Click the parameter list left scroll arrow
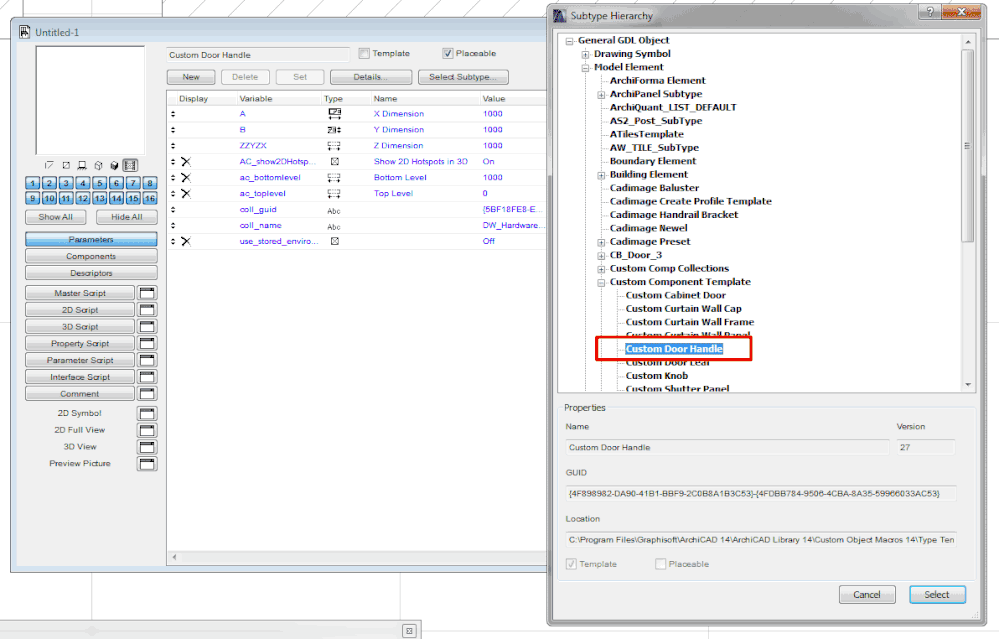The image size is (999, 639). 175,557
